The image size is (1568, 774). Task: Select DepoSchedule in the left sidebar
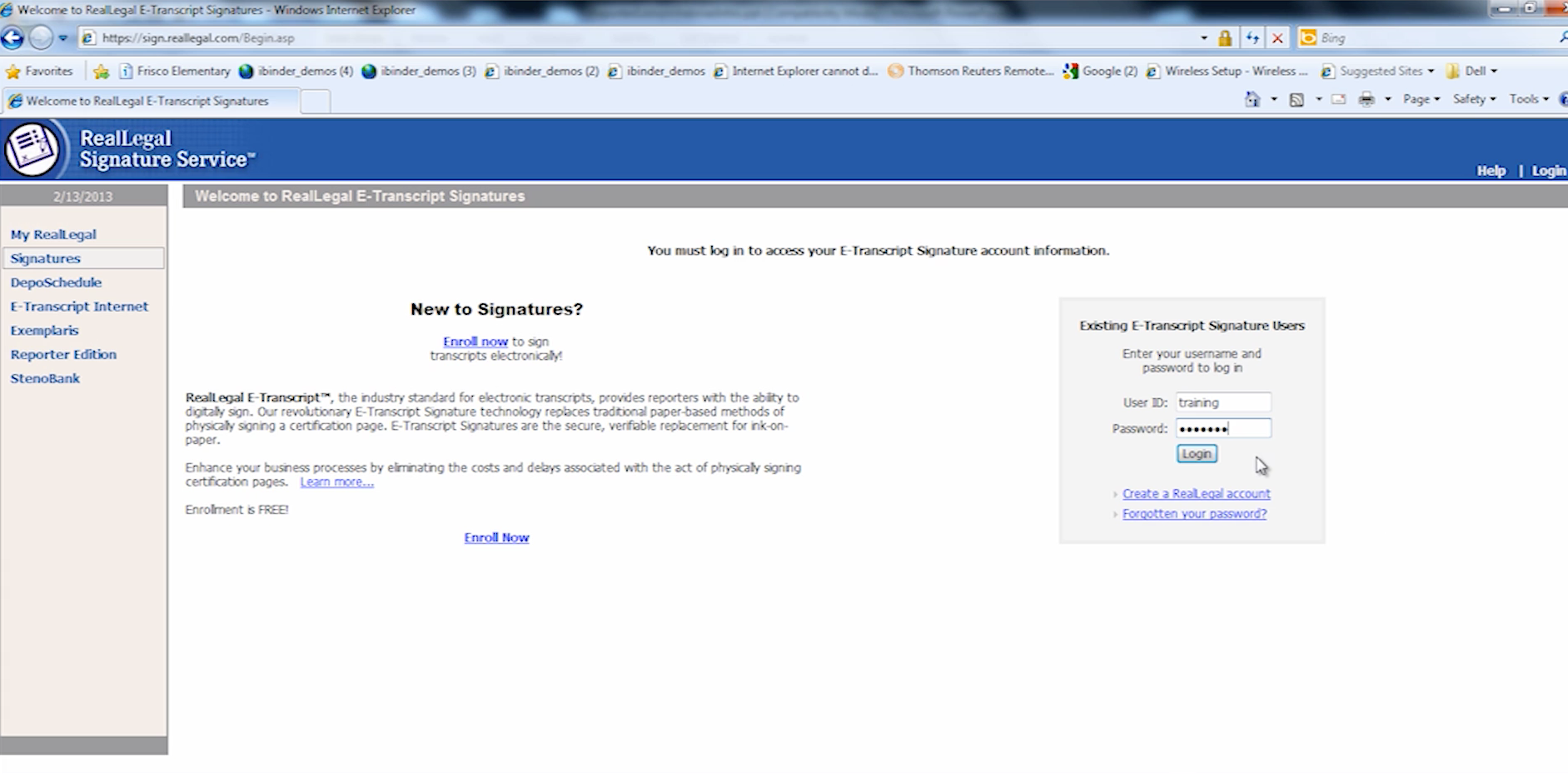click(x=56, y=282)
